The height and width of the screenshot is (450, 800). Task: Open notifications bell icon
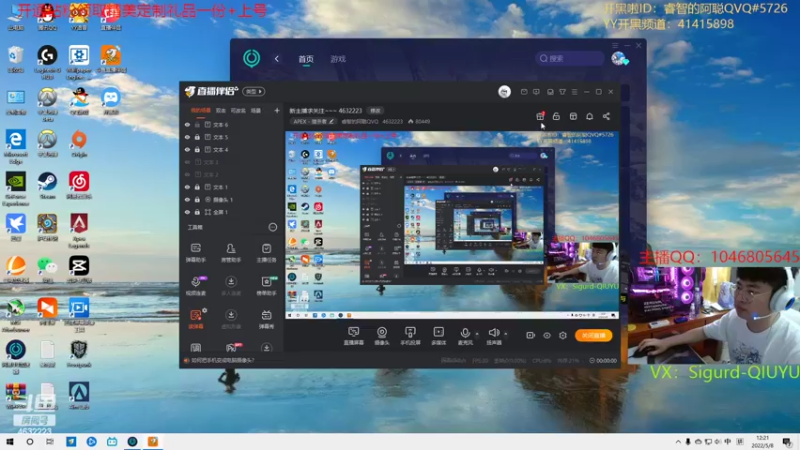coord(589,116)
